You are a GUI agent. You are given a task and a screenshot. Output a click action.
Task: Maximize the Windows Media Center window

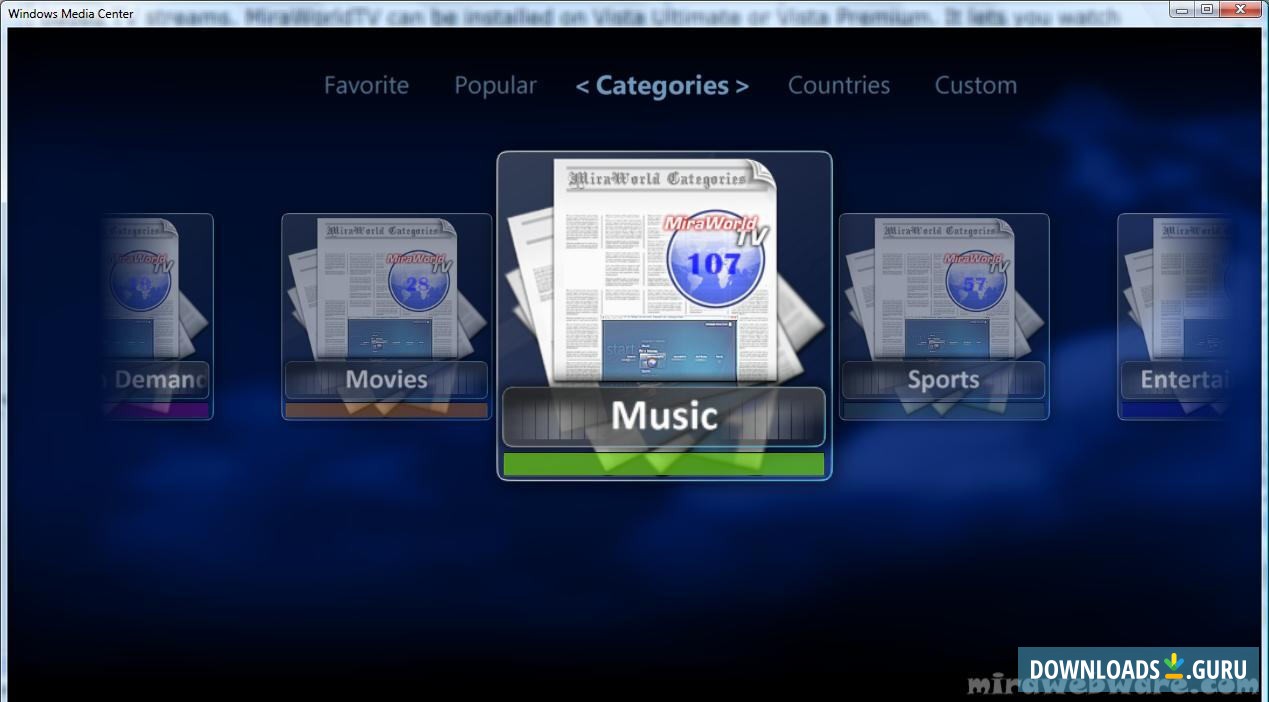tap(1207, 10)
